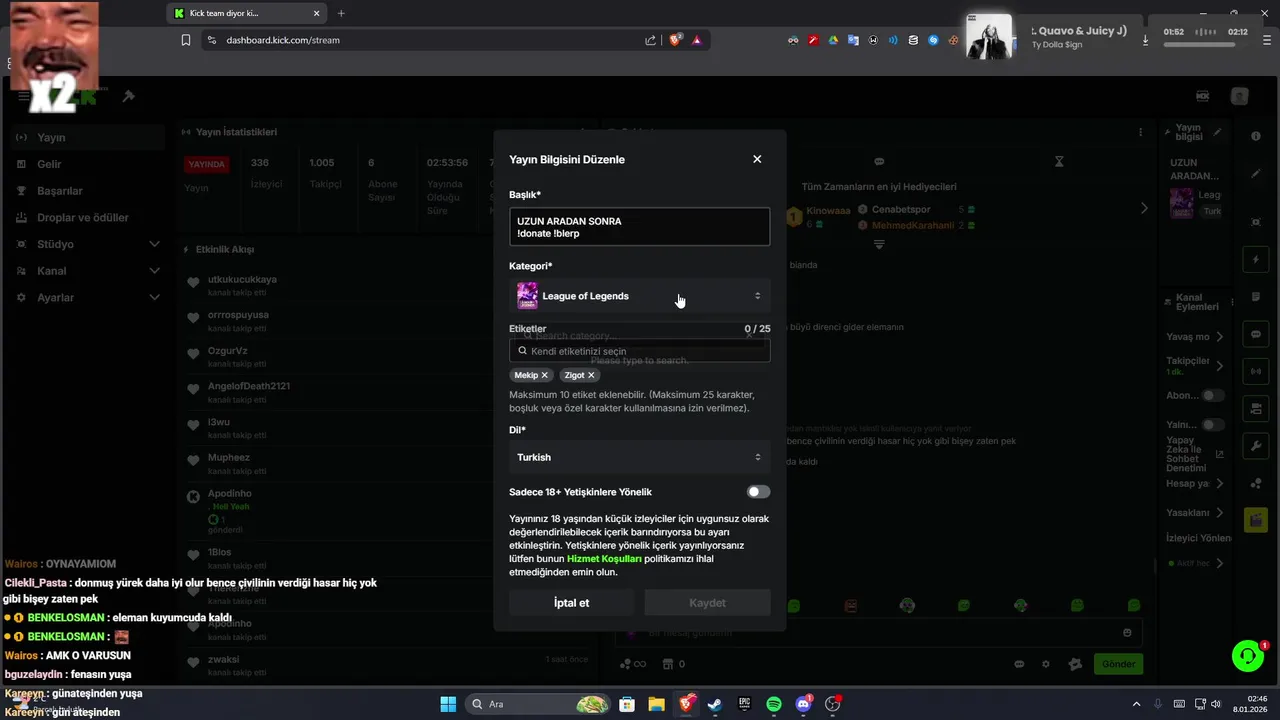1280x720 pixels.
Task: Open Steam from the taskbar
Action: tap(715, 704)
